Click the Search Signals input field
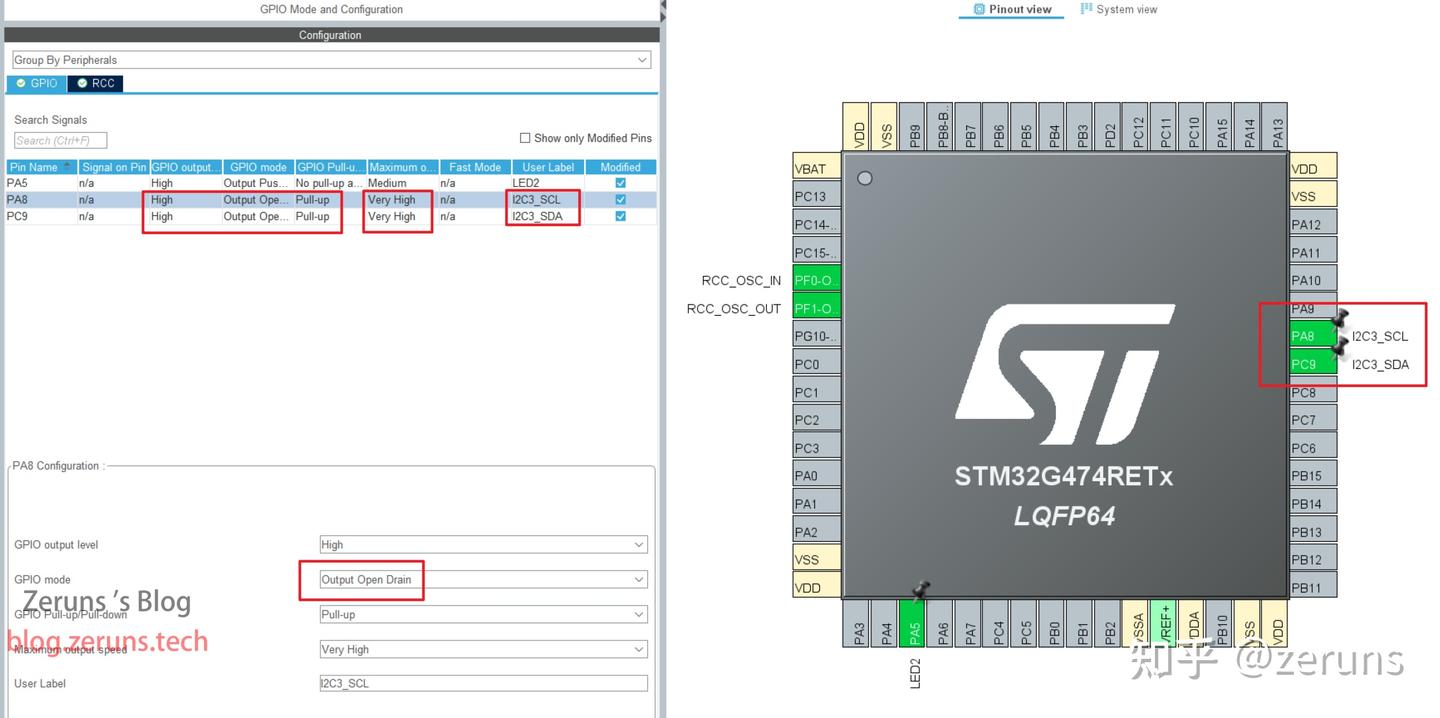 [x=58, y=139]
